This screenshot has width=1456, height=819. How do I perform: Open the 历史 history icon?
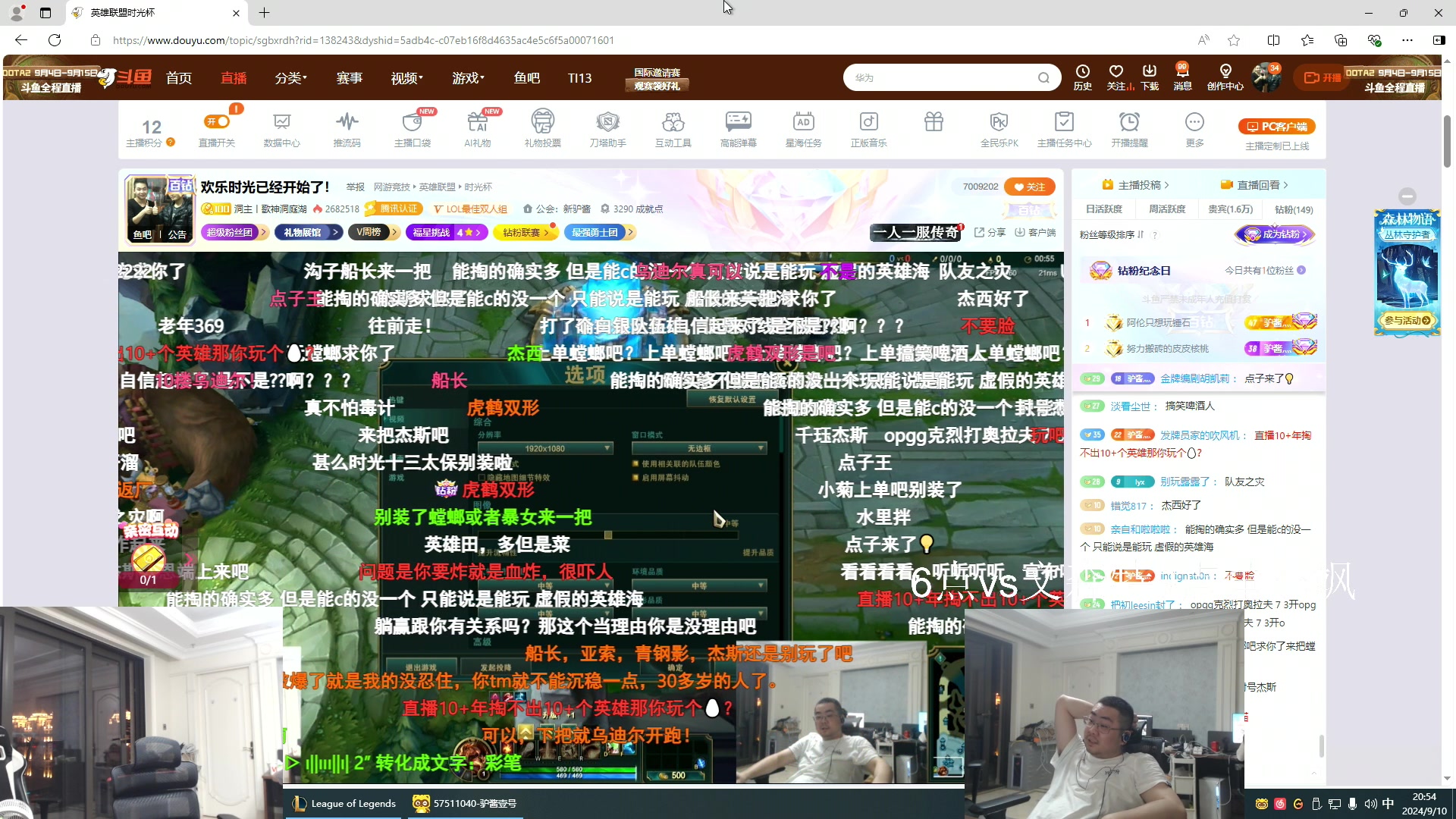click(x=1082, y=77)
